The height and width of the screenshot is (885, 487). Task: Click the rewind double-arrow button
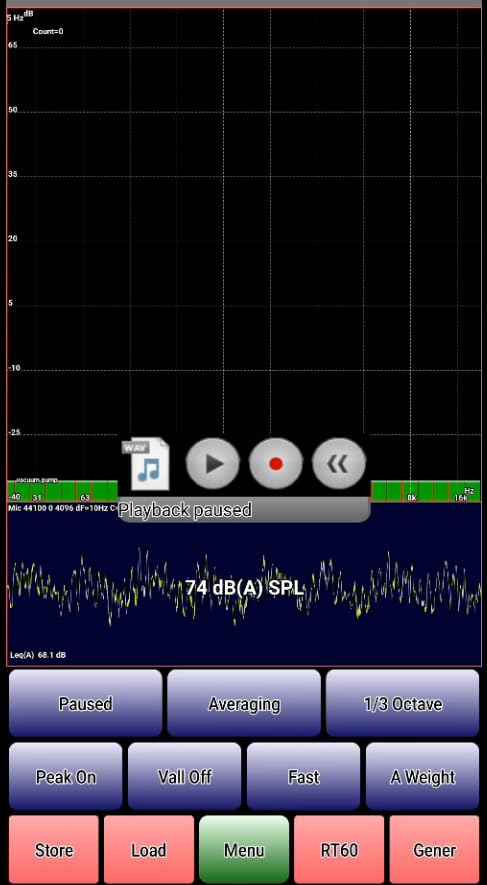339,463
